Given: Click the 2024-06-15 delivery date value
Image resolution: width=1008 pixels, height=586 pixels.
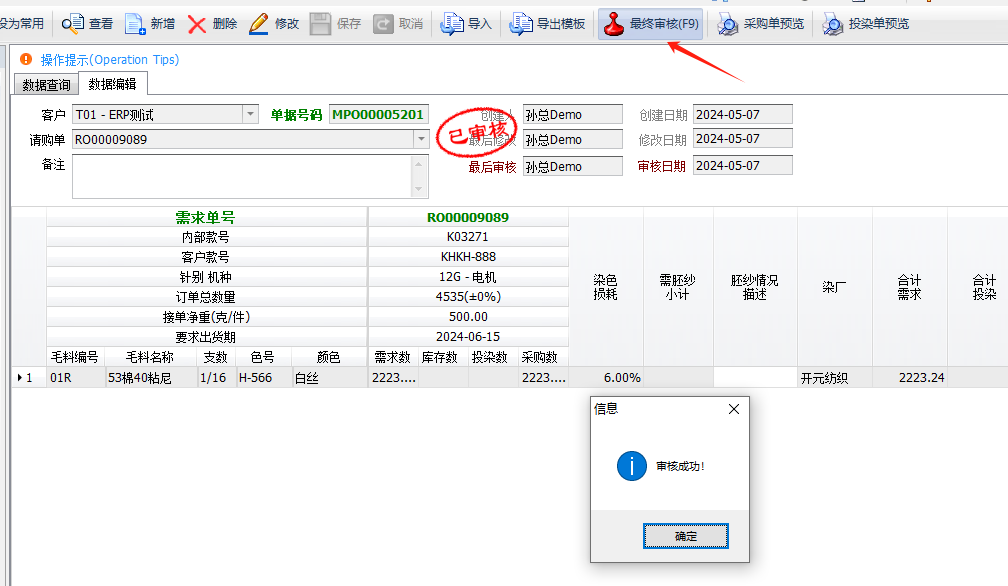Looking at the screenshot, I should [468, 337].
